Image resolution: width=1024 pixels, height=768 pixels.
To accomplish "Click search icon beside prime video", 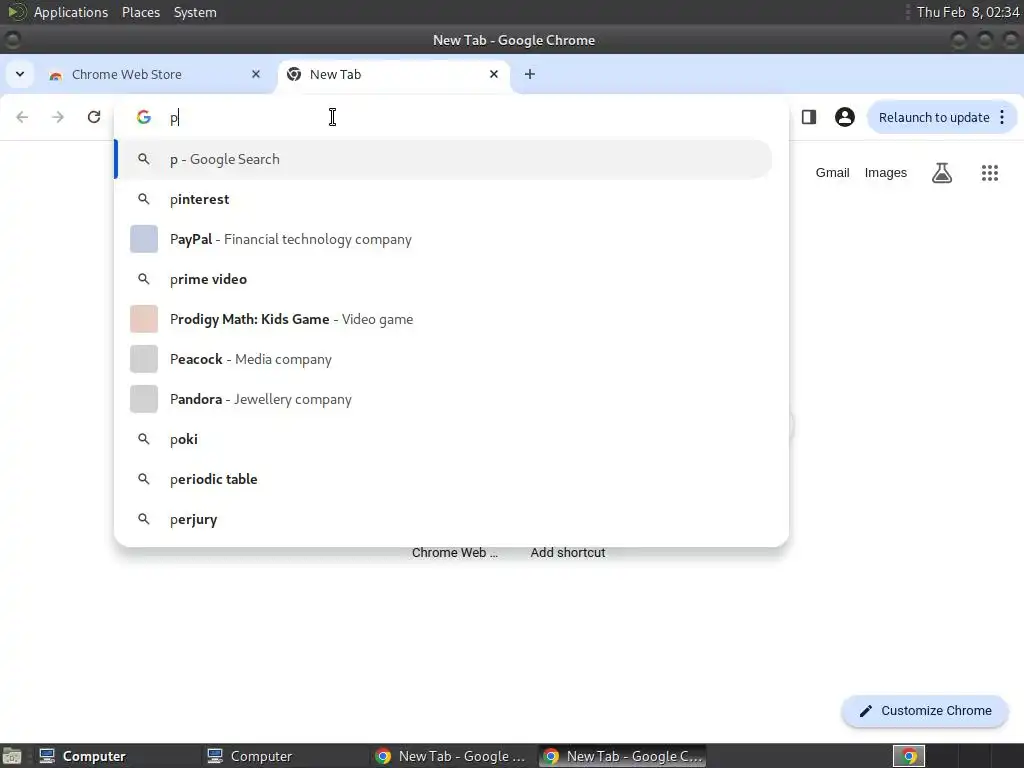I will point(144,279).
